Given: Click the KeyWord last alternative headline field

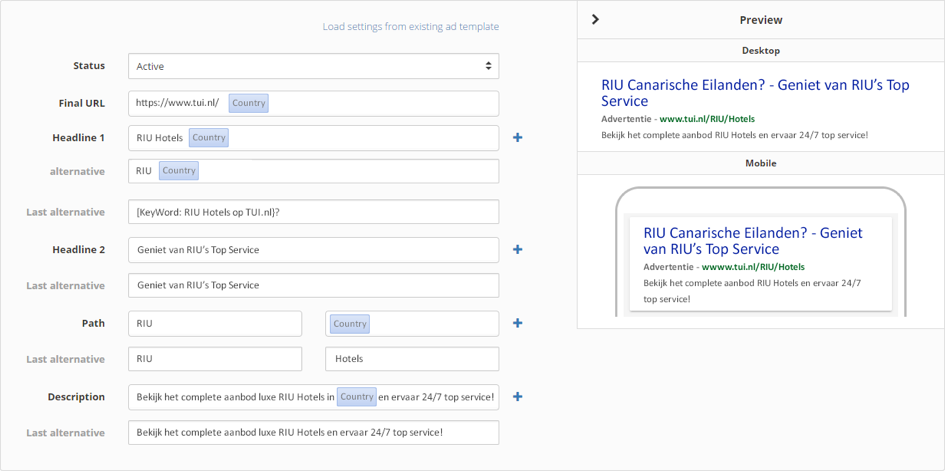Looking at the screenshot, I should tap(313, 212).
